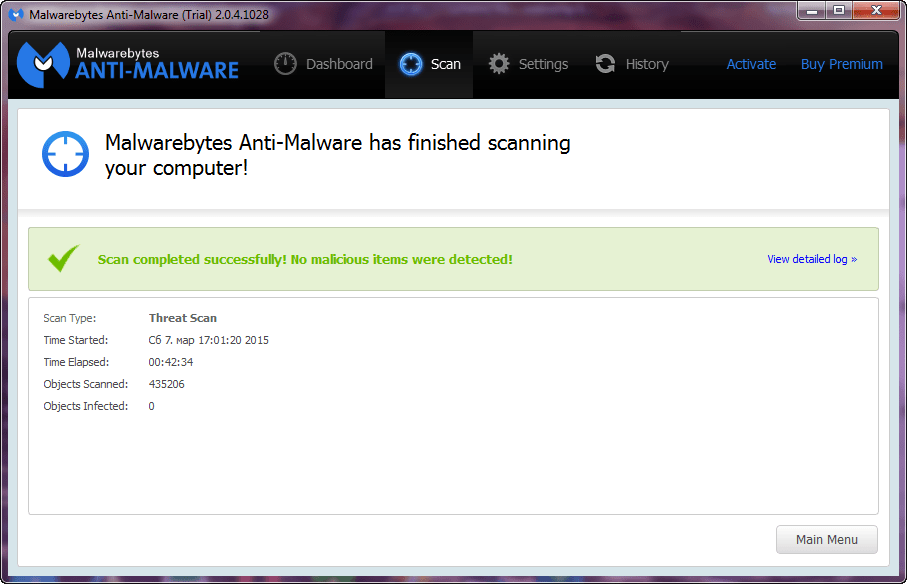Click the 'Scan Type:' label
Screen dimensions: 907x584
pyautogui.click(x=69, y=318)
